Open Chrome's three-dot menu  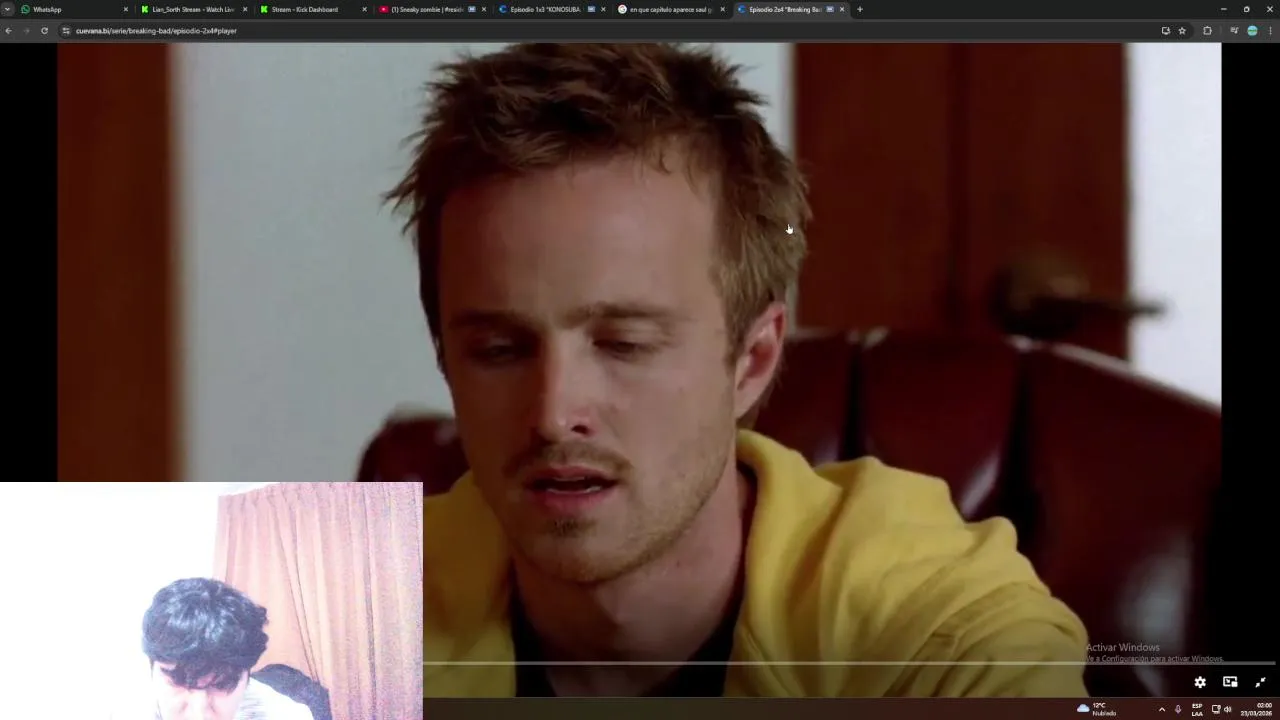(1271, 31)
